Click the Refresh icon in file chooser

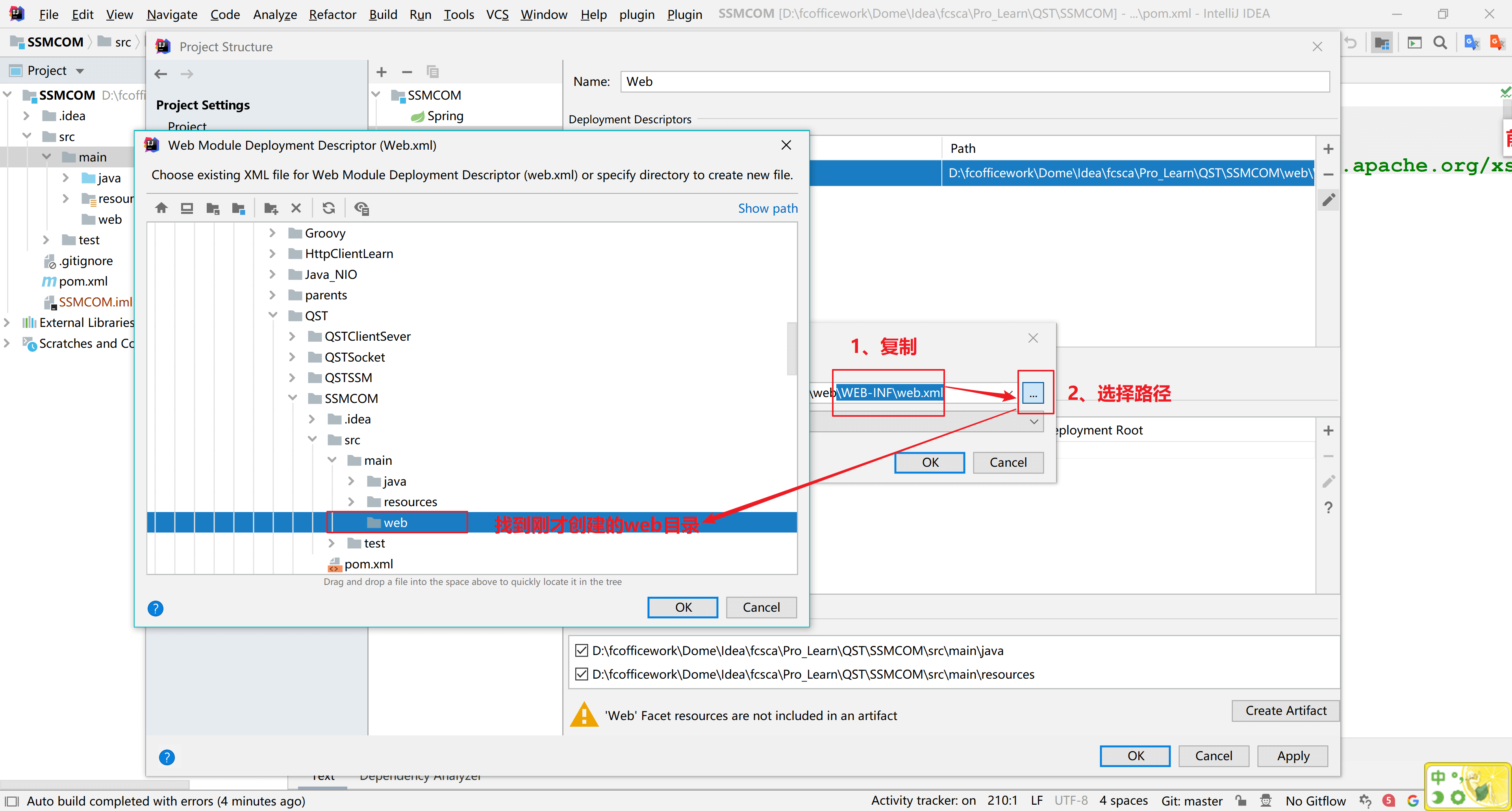click(329, 208)
